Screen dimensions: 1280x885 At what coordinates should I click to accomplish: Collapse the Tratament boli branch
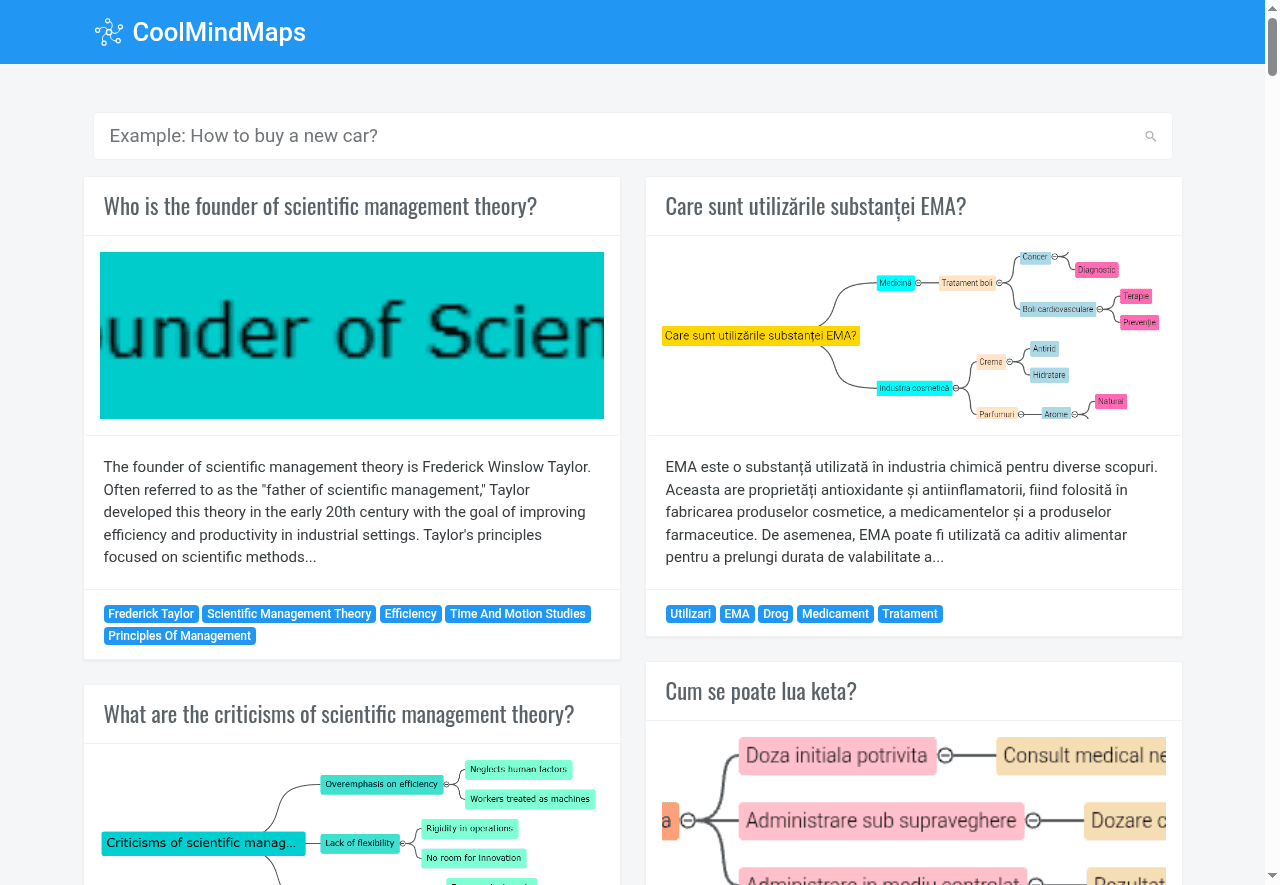pyautogui.click(x=999, y=283)
